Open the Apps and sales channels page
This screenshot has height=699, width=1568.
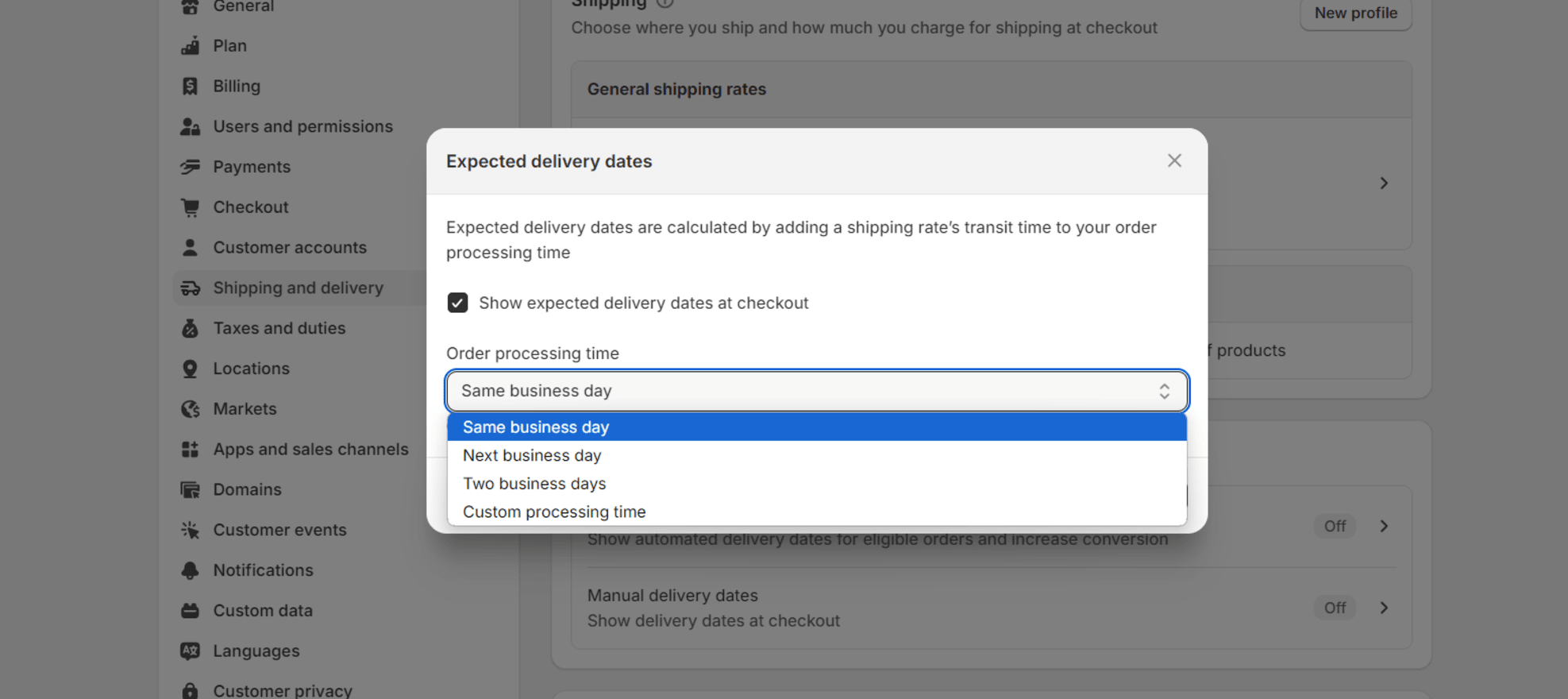pos(310,449)
